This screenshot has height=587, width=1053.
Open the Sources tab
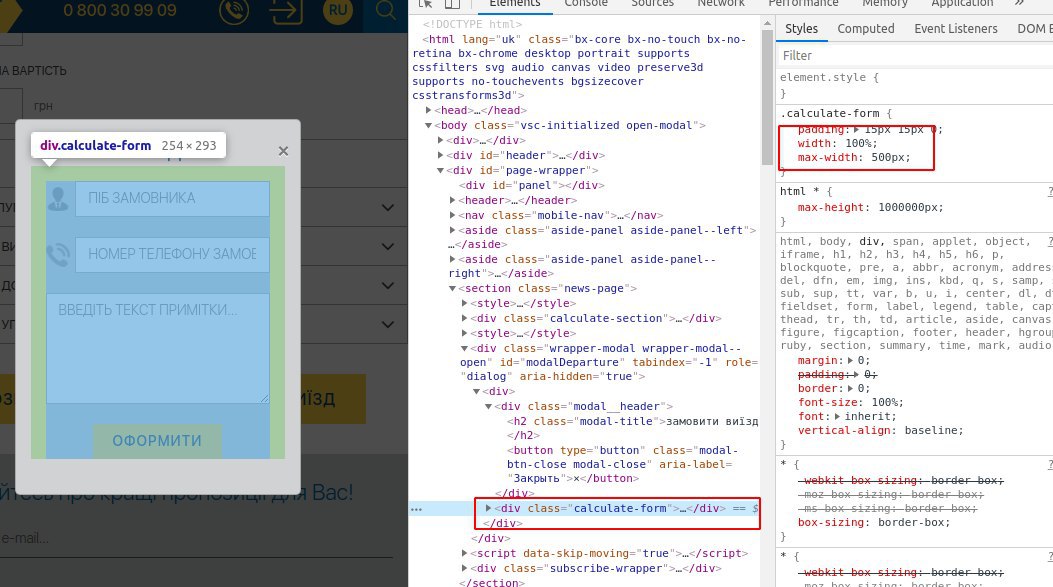652,4
